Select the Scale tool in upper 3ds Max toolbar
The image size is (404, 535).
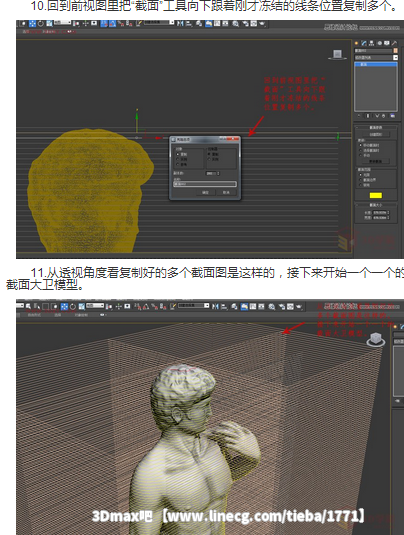pyautogui.click(x=49, y=24)
